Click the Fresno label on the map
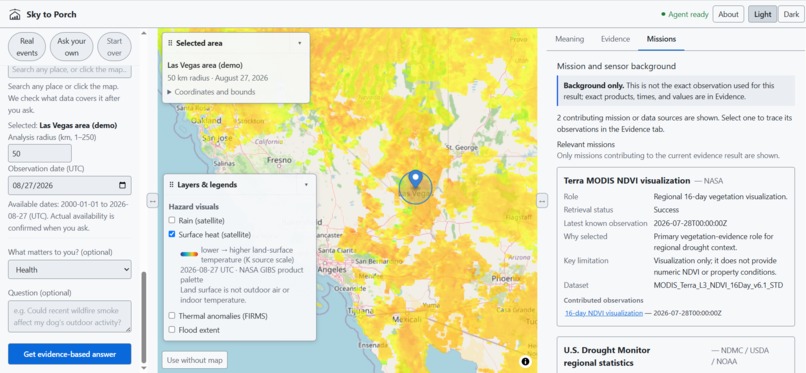This screenshot has width=806, height=373. pyautogui.click(x=280, y=160)
